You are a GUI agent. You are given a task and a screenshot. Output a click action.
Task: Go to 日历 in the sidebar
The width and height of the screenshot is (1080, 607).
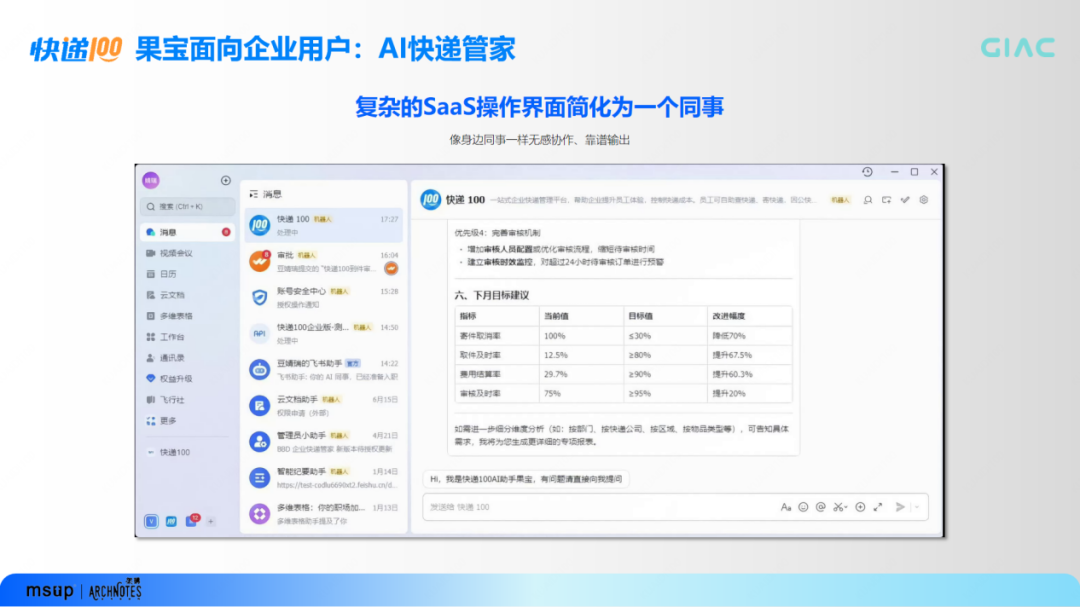tap(187, 274)
